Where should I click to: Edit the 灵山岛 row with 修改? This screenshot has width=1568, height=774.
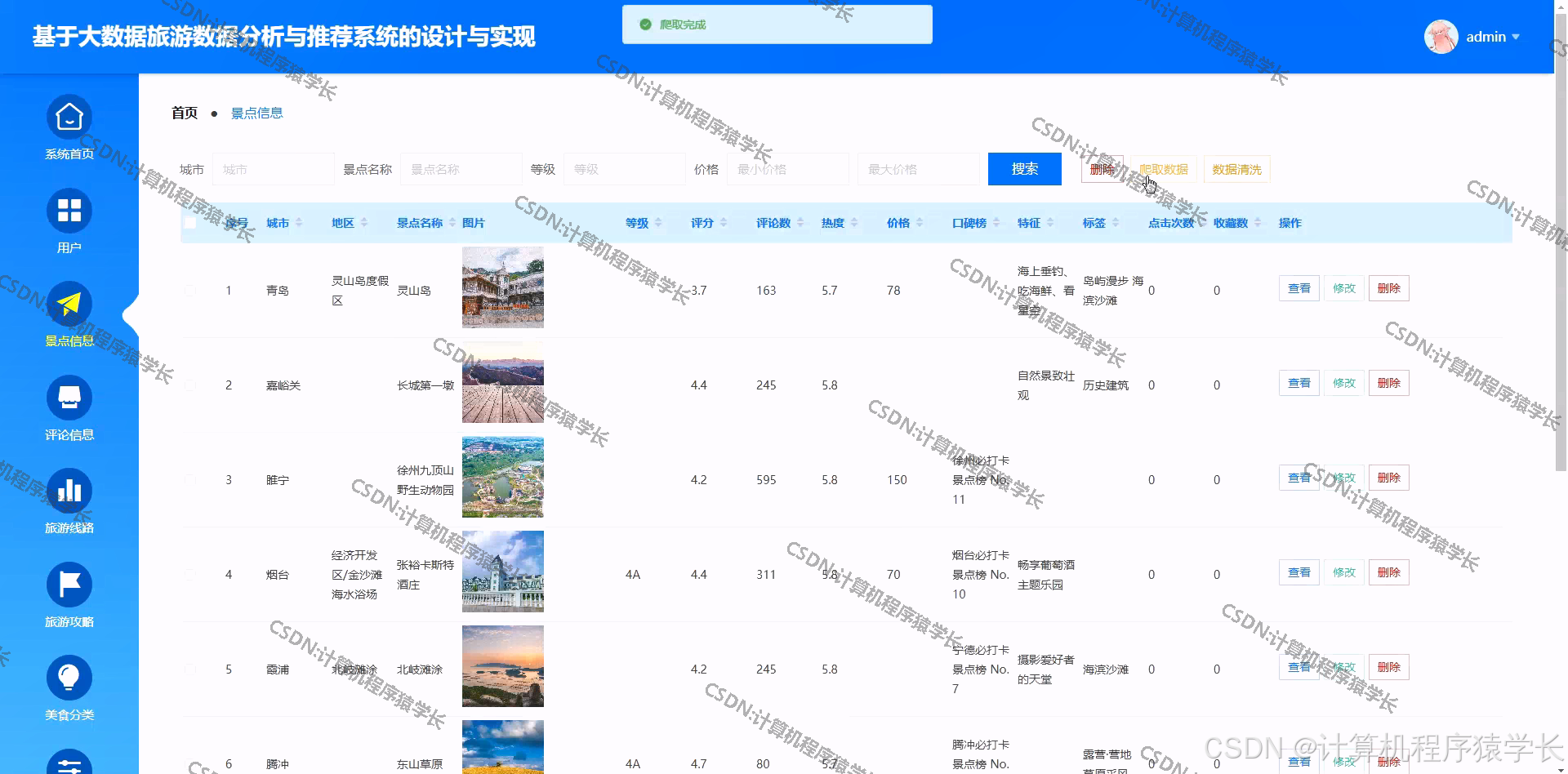point(1343,288)
